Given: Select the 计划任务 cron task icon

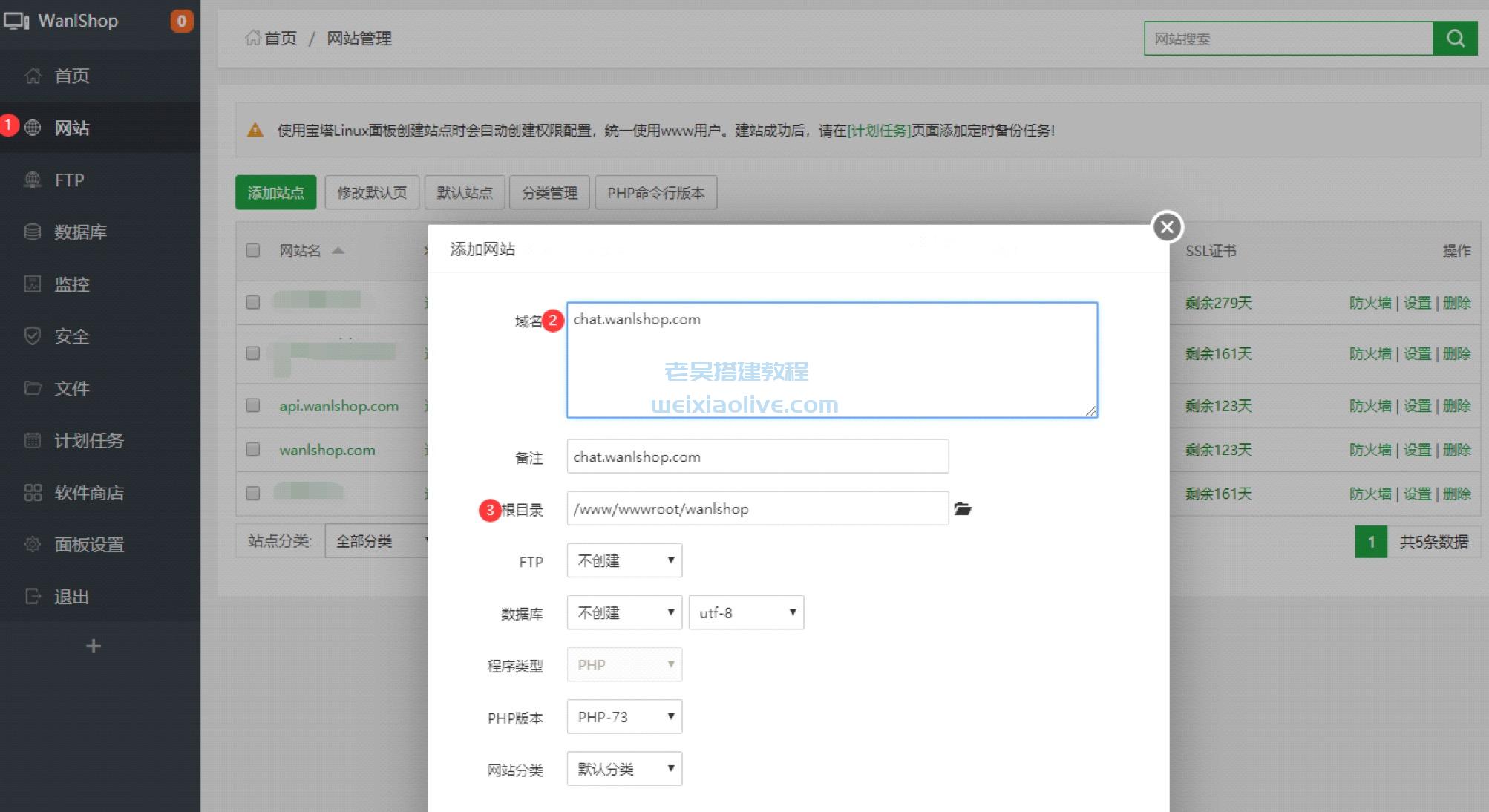Looking at the screenshot, I should (x=33, y=441).
